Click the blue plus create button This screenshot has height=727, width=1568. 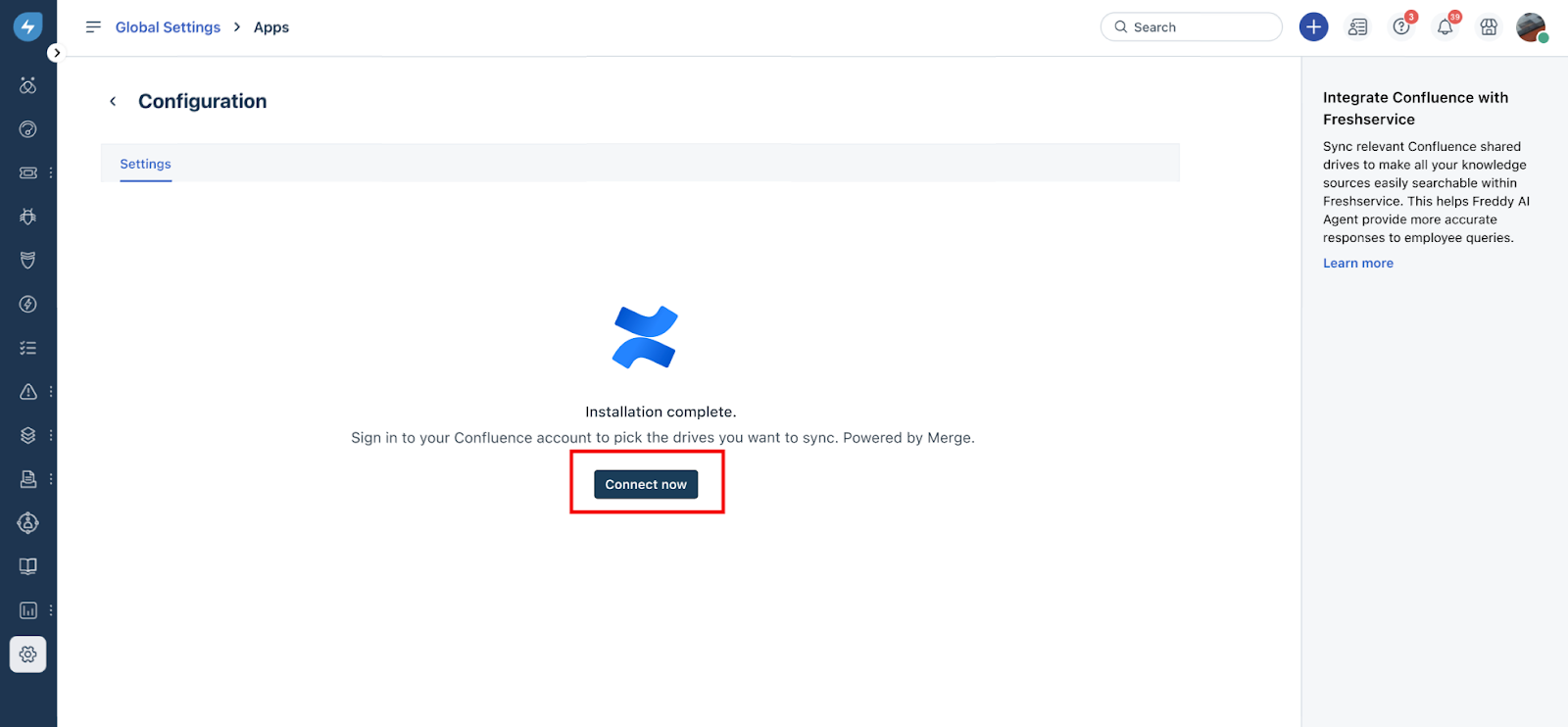click(1313, 27)
